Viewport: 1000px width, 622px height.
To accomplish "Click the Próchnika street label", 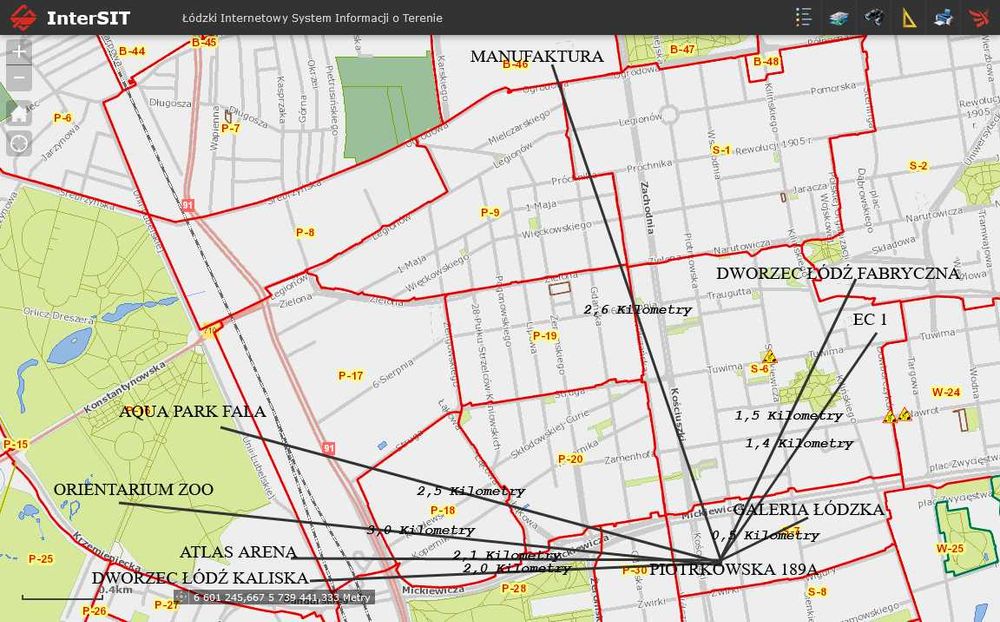I will point(649,167).
